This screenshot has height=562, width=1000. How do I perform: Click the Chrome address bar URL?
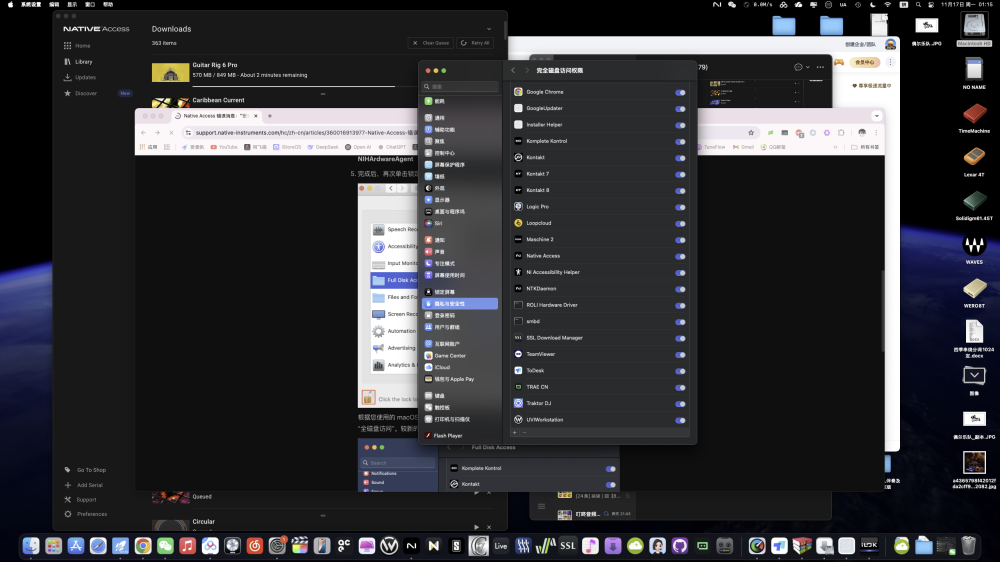point(305,133)
